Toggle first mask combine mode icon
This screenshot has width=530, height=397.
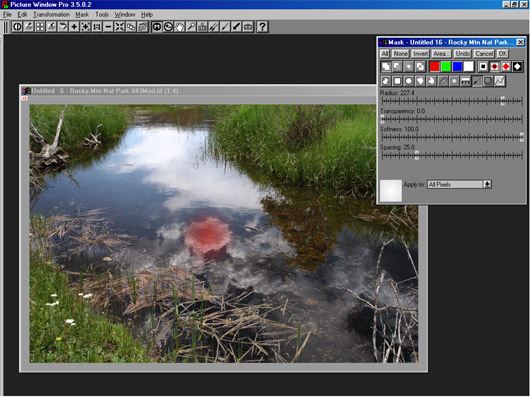[386, 67]
